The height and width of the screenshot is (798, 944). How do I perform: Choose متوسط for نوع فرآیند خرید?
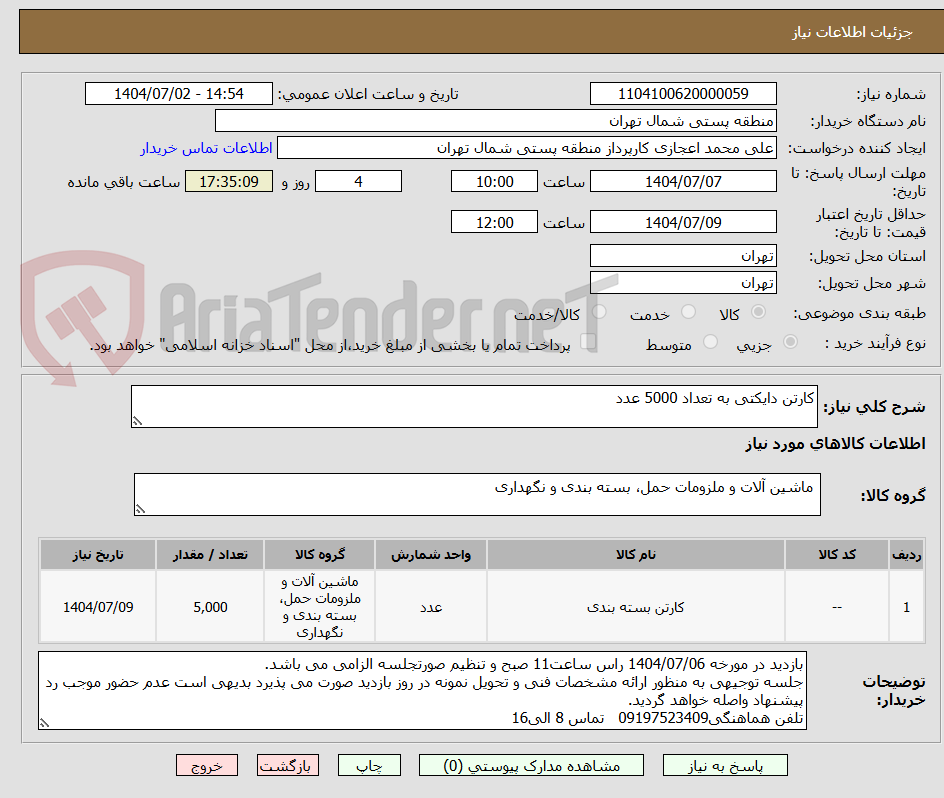coord(710,342)
